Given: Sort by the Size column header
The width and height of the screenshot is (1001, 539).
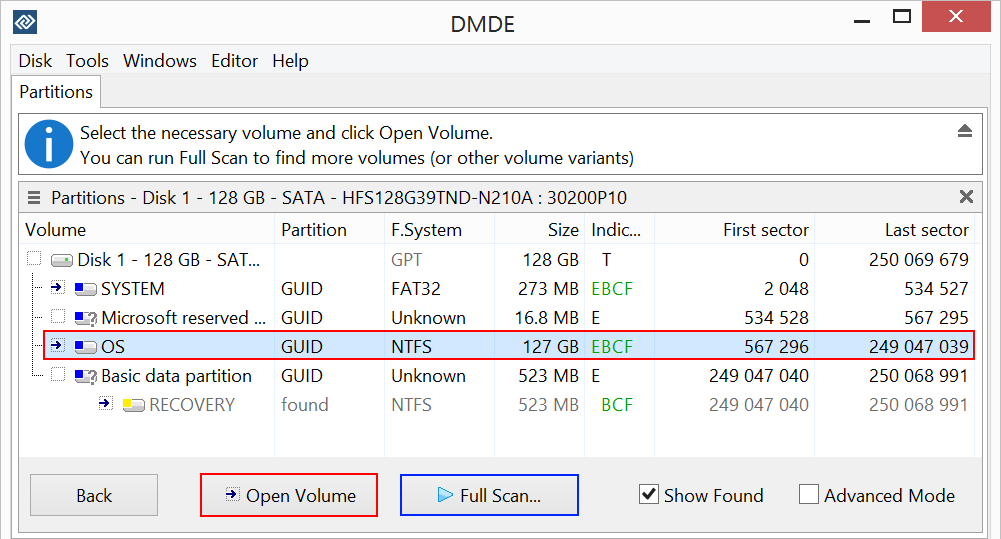Looking at the screenshot, I should (x=563, y=230).
